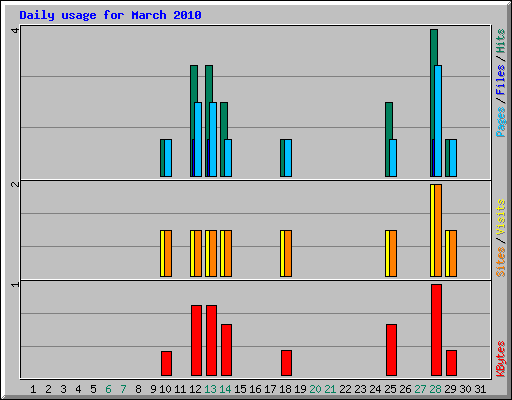Click the "2" scale value of middle chart
This screenshot has height=400, width=512.
[x=15, y=184]
